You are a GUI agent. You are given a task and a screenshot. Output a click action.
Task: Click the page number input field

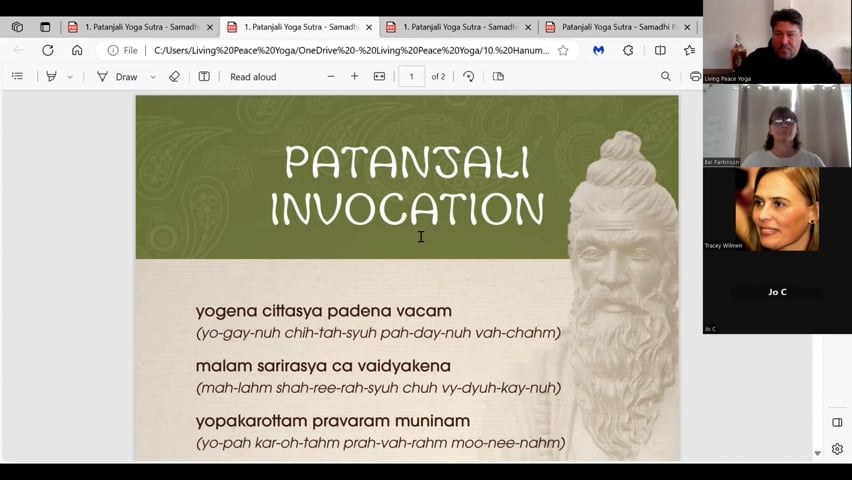click(411, 76)
